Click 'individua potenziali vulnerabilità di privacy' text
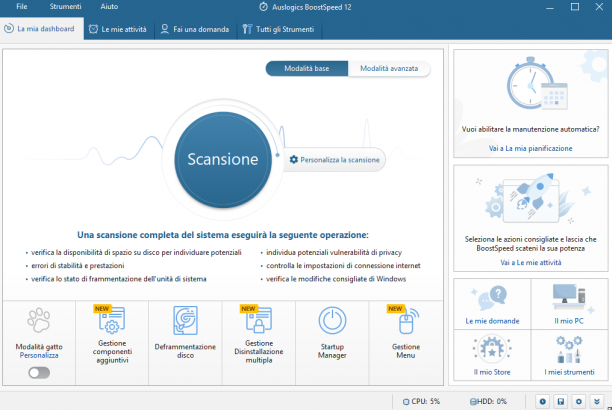Screen dimensions: 612x410 [334, 253]
